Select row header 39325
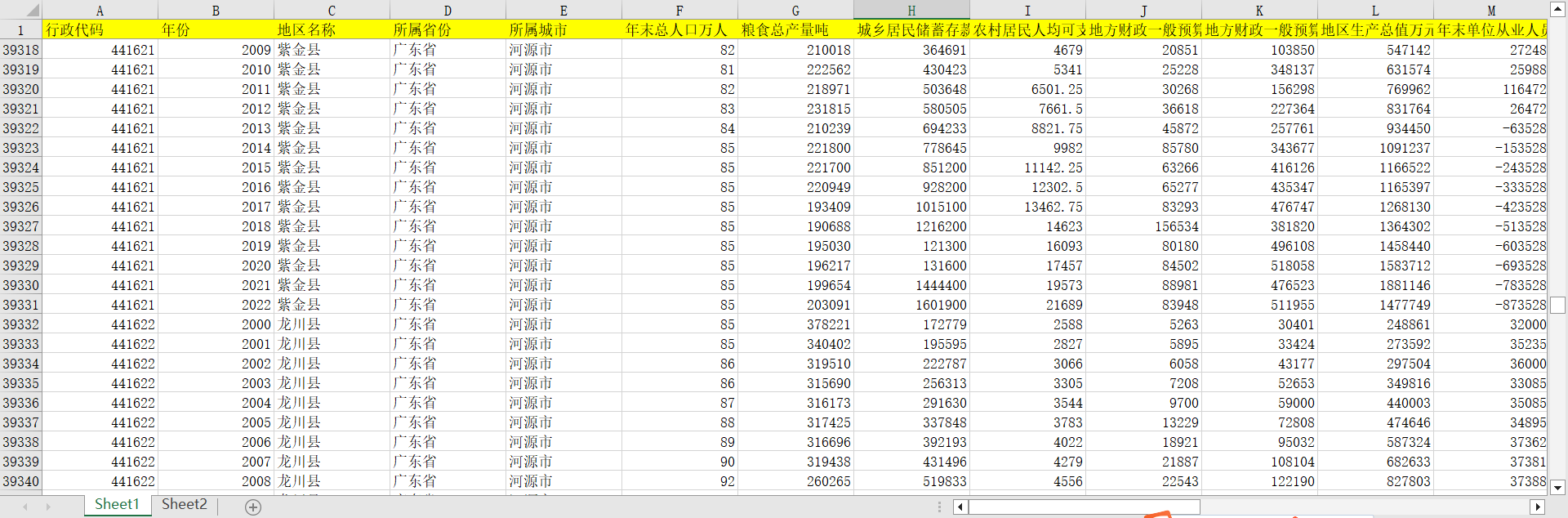Screen dimensions: 1568x518 tap(20, 187)
